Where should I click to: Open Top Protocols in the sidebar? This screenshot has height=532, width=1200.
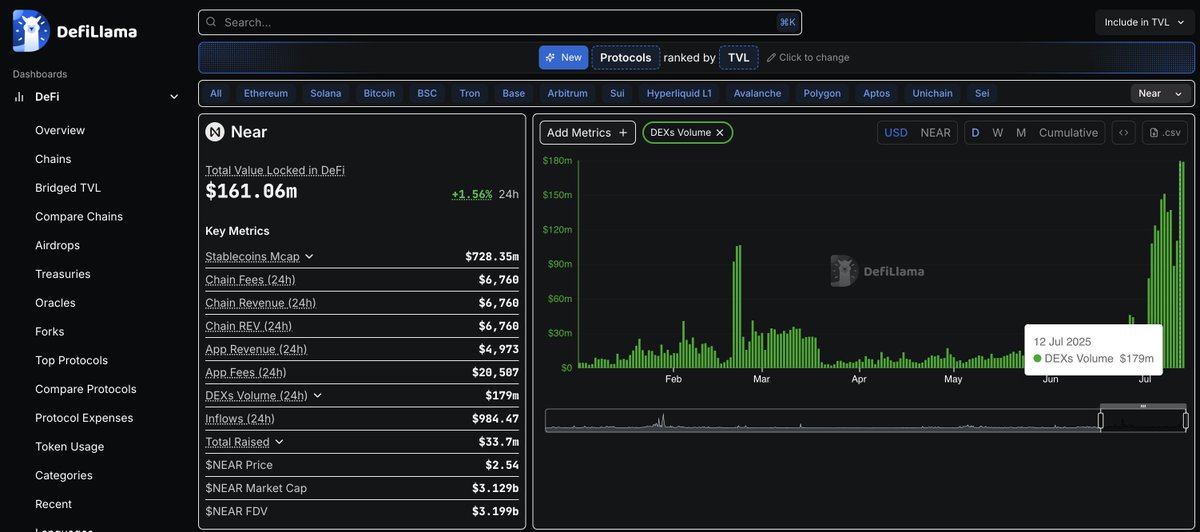[71, 360]
